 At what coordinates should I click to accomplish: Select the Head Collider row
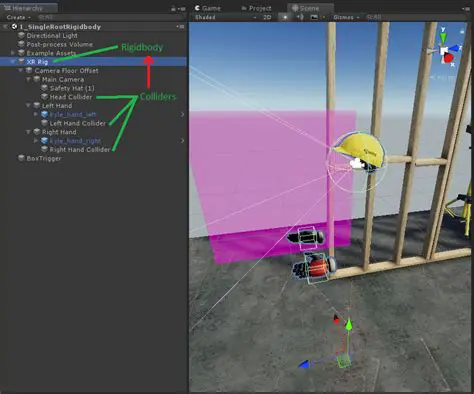(93, 97)
